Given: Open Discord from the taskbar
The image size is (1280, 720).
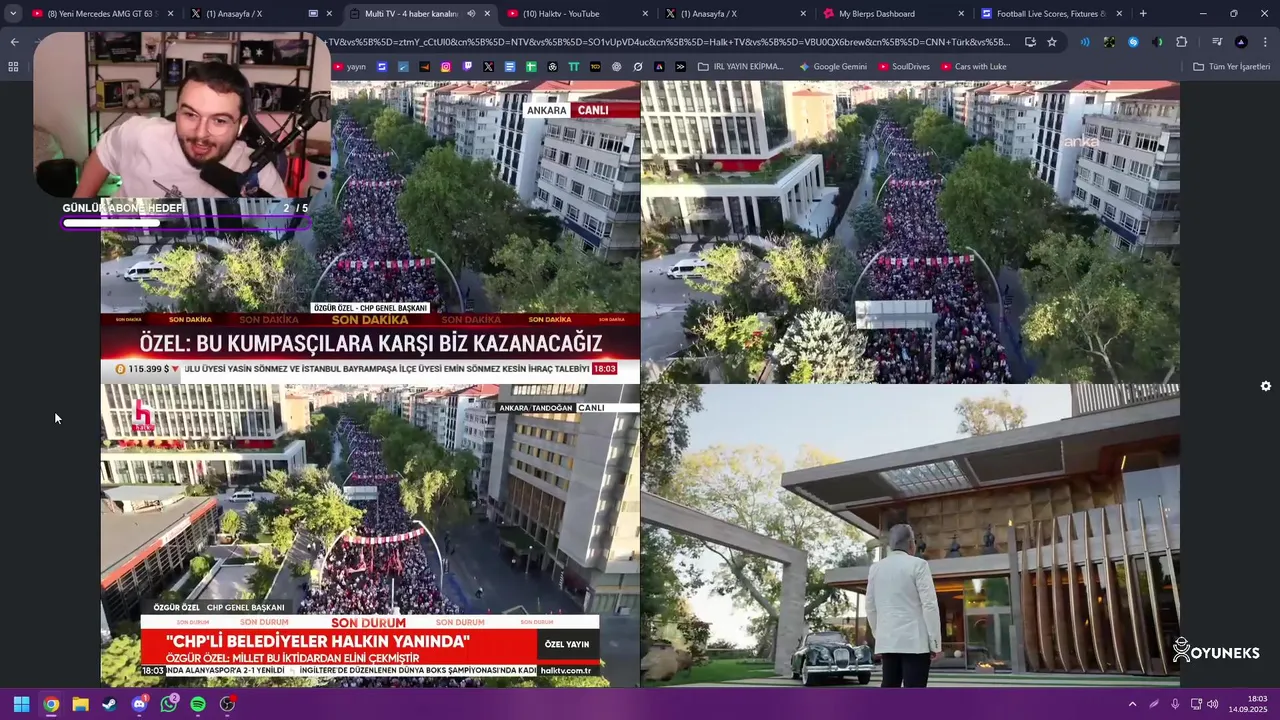Looking at the screenshot, I should coord(139,704).
